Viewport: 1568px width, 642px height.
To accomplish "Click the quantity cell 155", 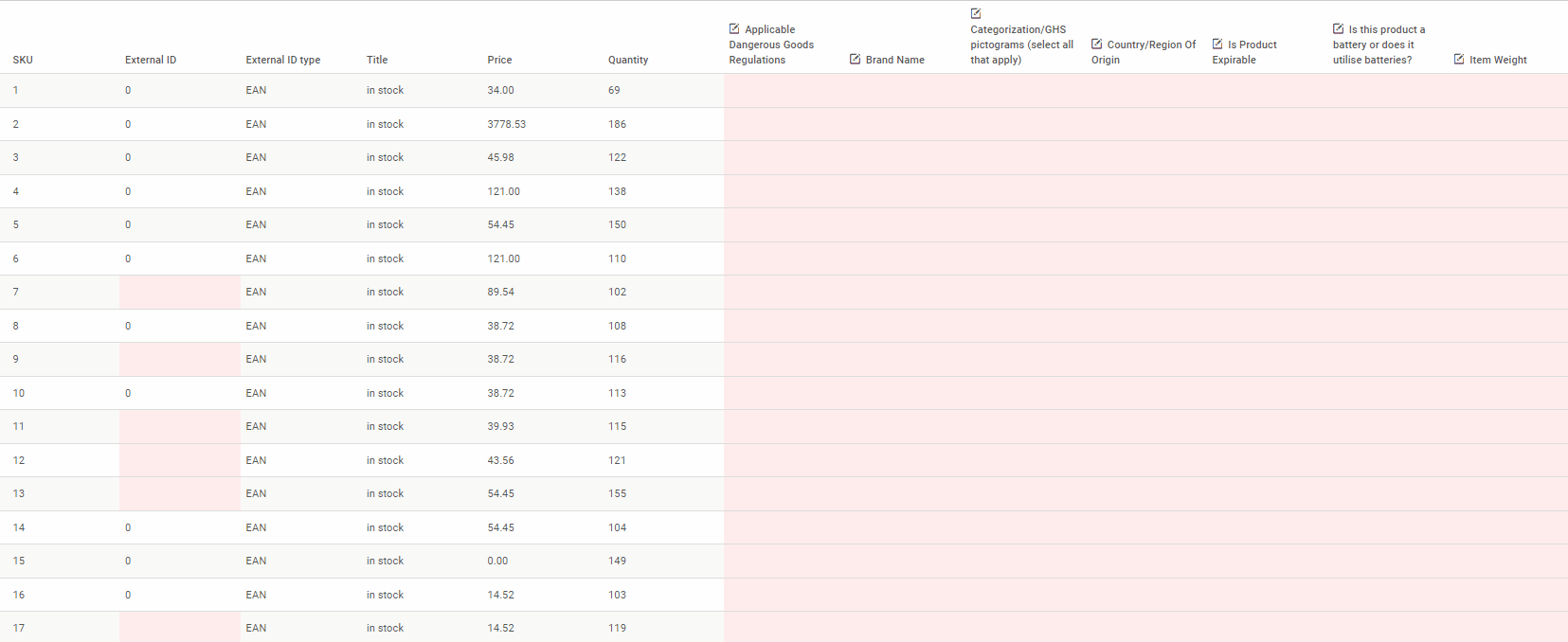I will click(618, 493).
